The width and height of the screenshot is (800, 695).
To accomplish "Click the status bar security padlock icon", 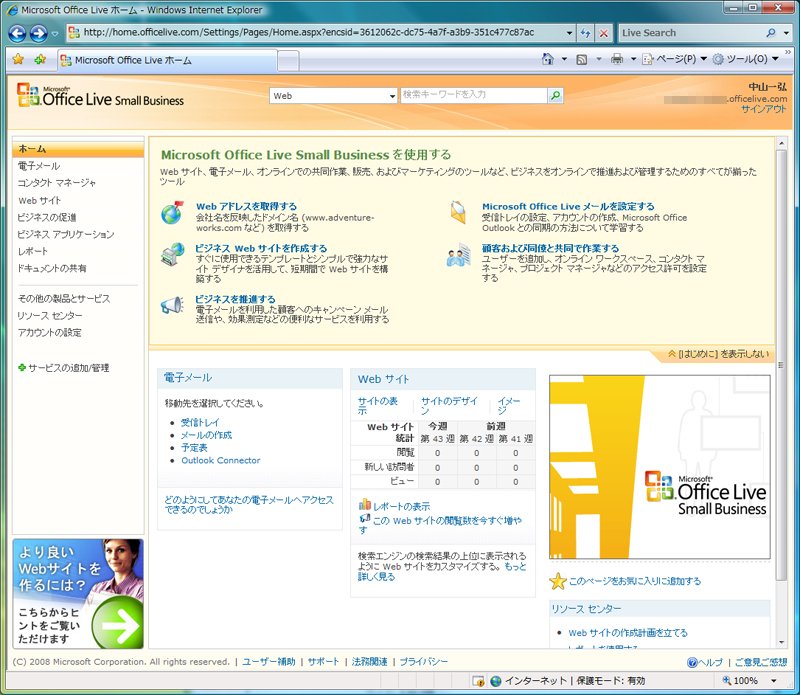I will point(478,681).
